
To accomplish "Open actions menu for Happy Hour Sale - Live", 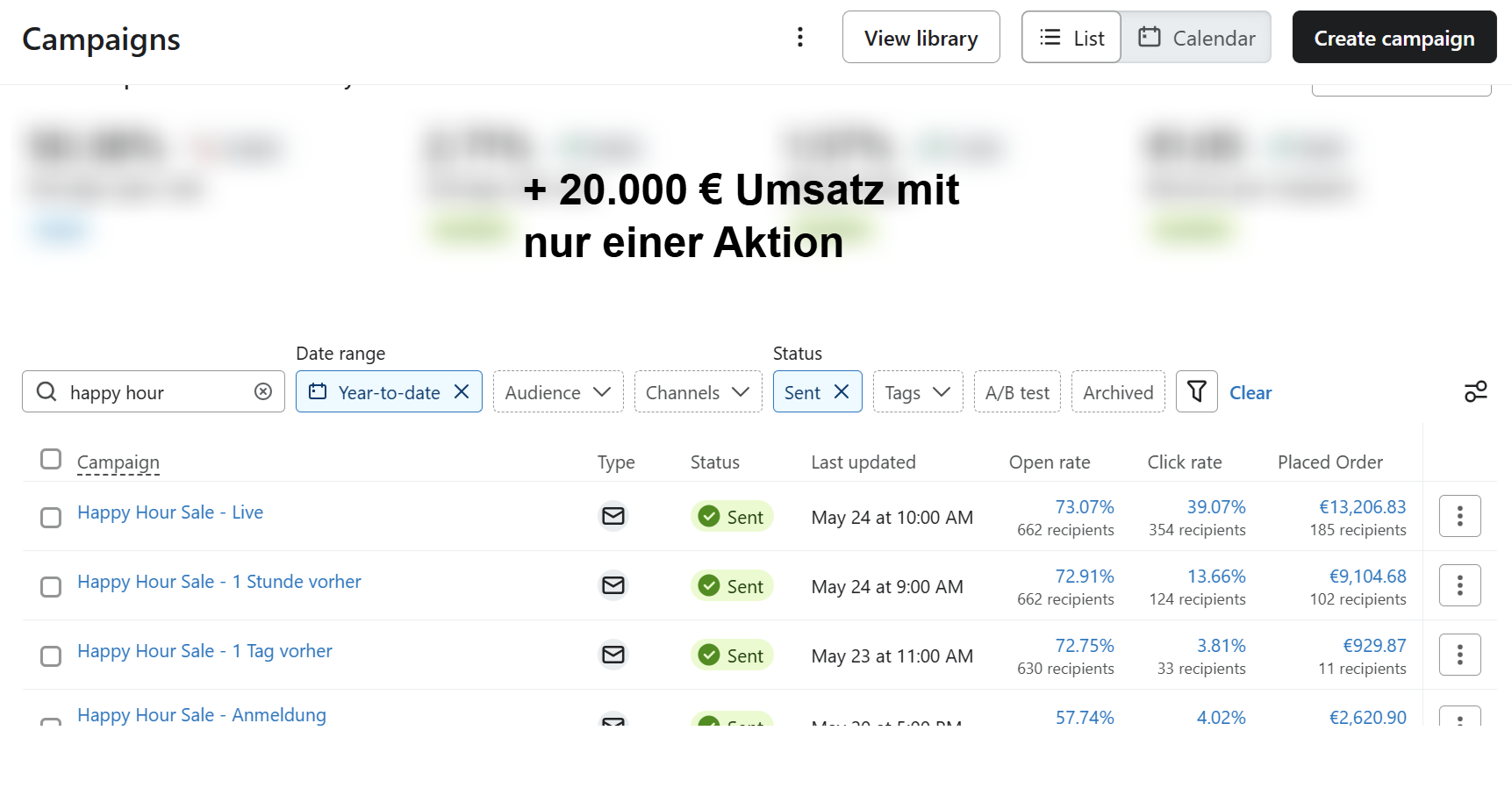I will [x=1459, y=516].
